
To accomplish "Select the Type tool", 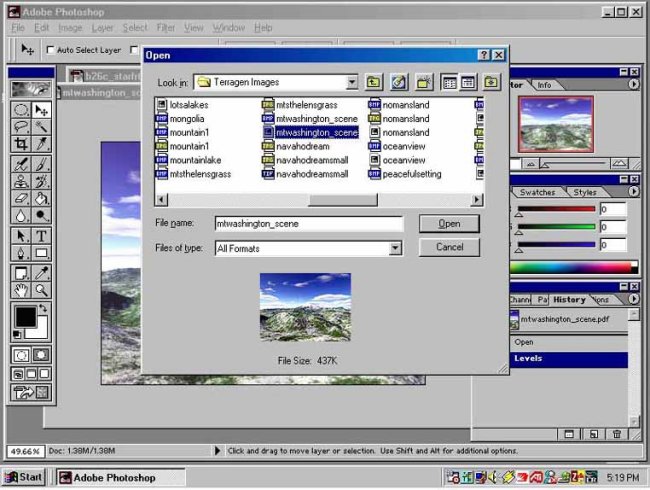I will click(41, 236).
